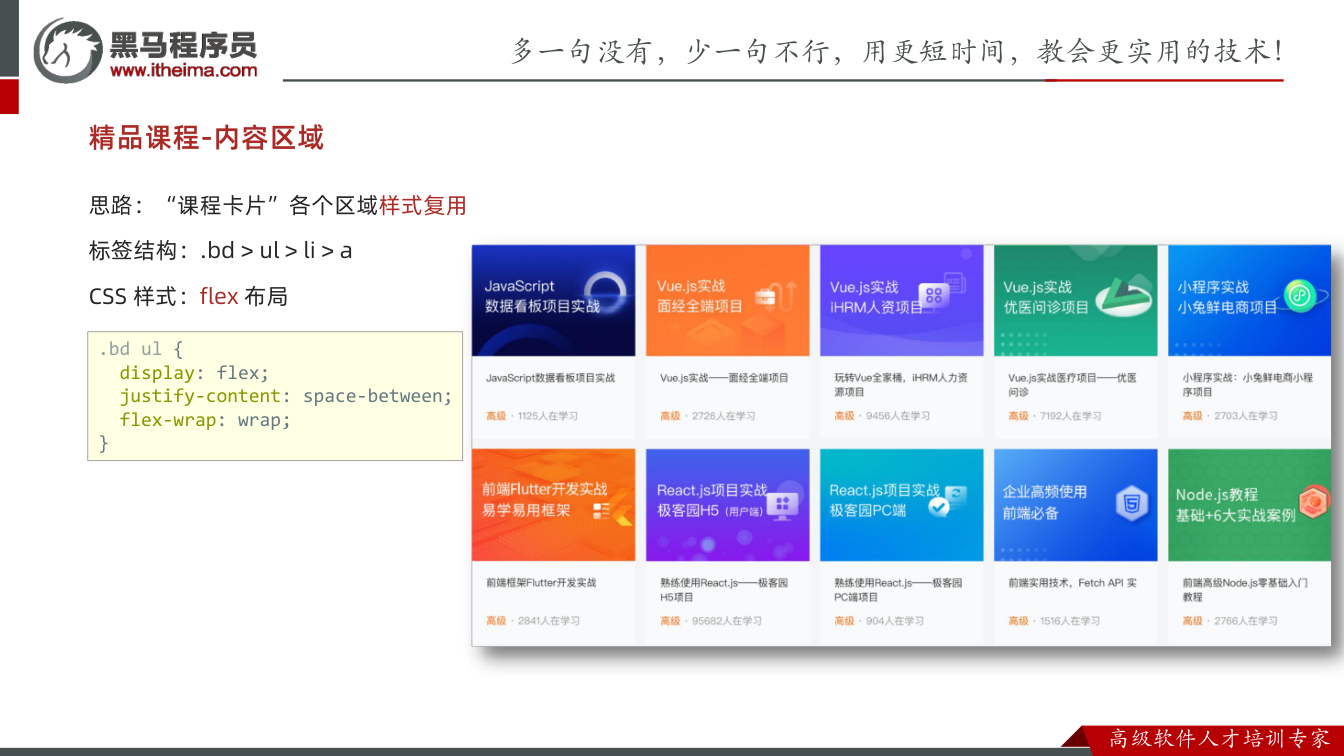Click the text 7192人在学习
This screenshot has height=756, width=1344.
tap(1070, 416)
